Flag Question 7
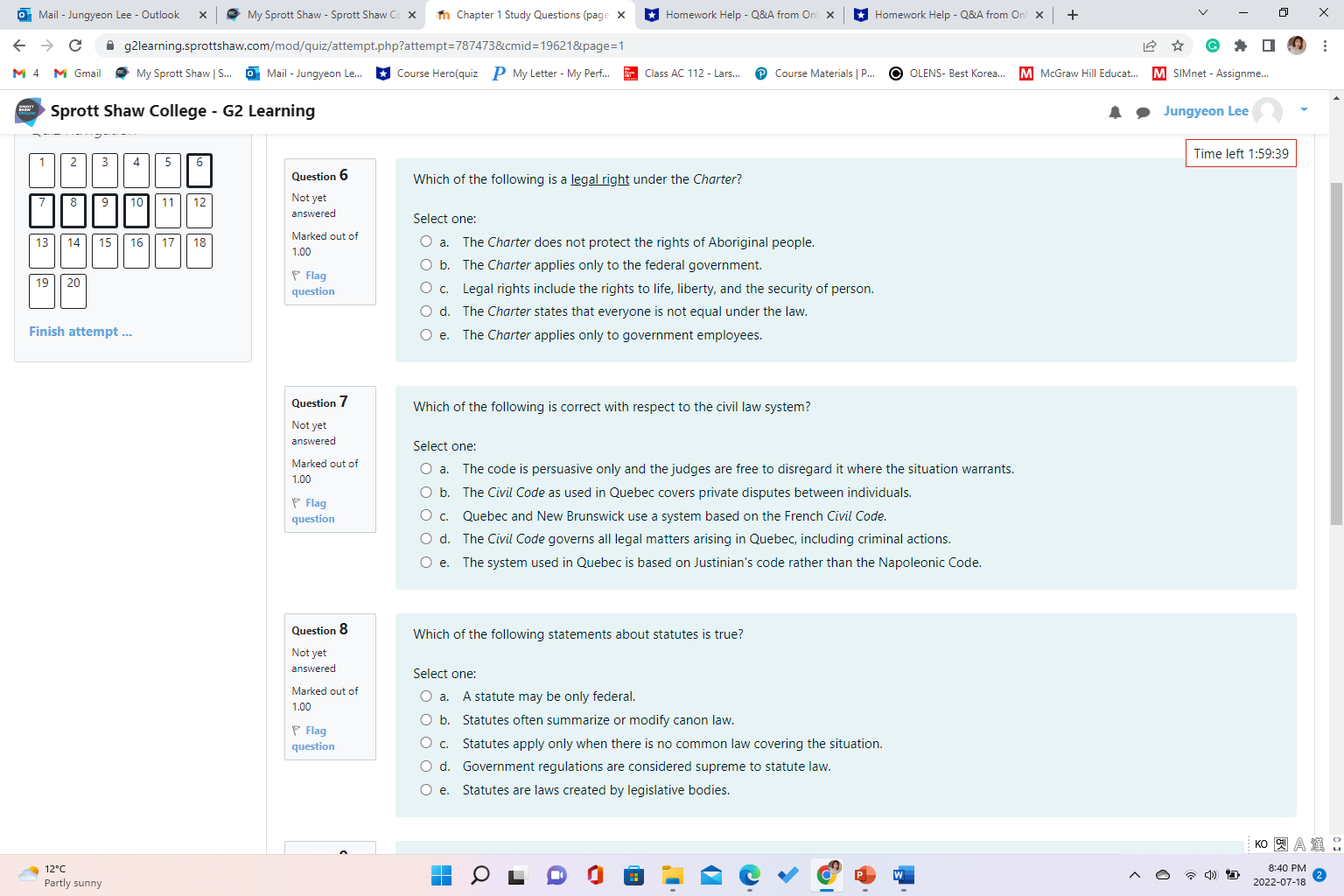Screen dimensions: 1344x896 pos(313,511)
